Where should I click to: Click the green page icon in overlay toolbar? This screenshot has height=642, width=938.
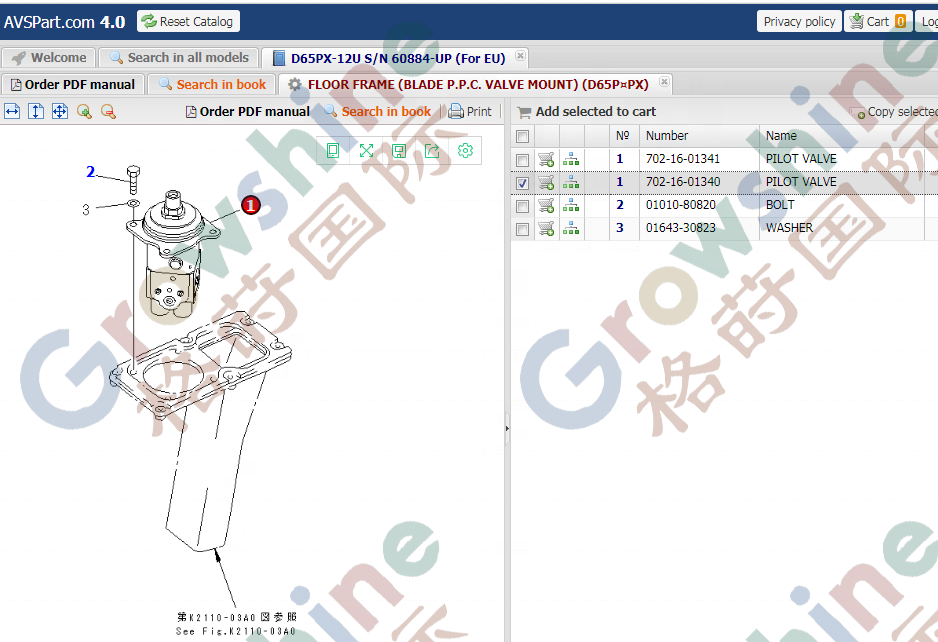tap(333, 151)
